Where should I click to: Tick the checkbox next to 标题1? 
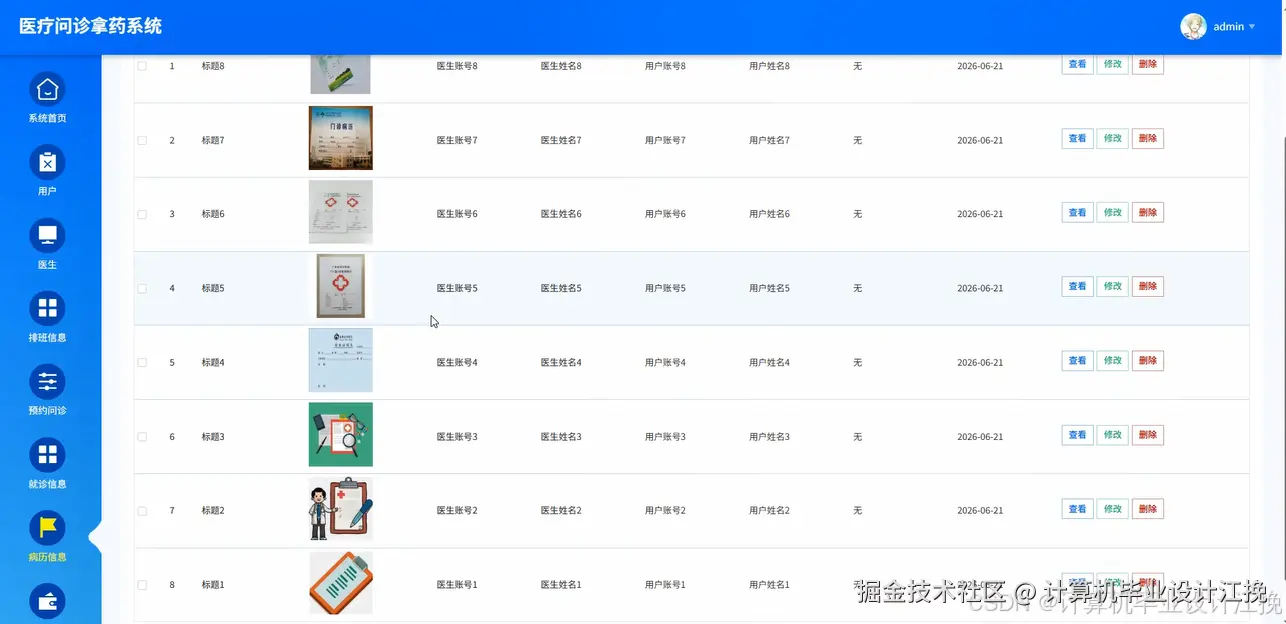tap(141, 584)
